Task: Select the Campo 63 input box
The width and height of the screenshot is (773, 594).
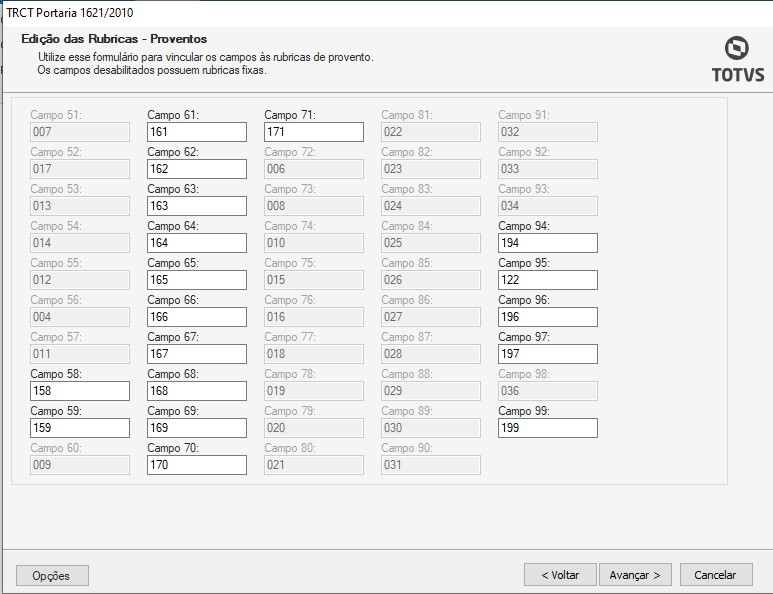Action: [196, 206]
